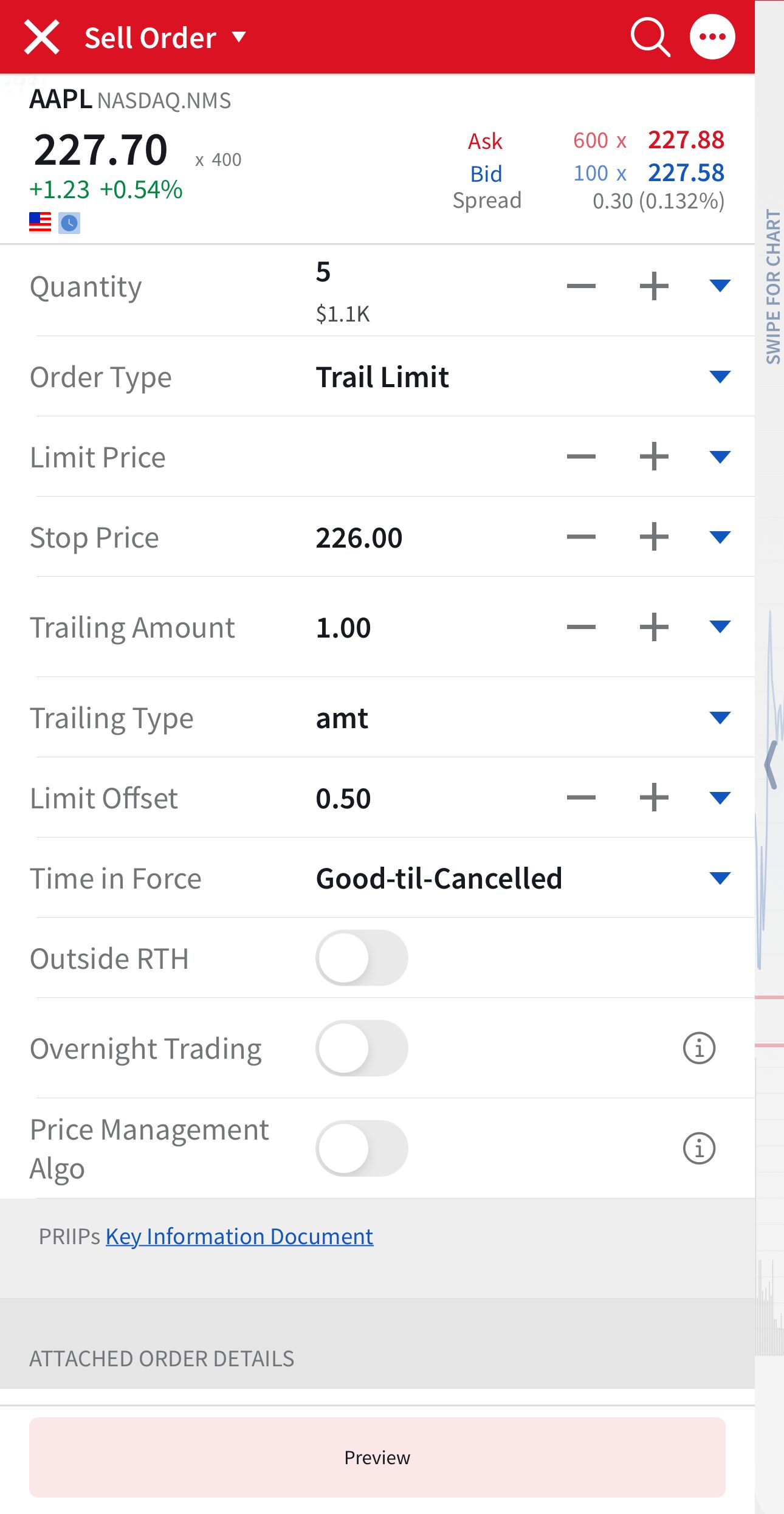The width and height of the screenshot is (784, 1514).
Task: Increase Quantity with plus button
Action: 654,286
